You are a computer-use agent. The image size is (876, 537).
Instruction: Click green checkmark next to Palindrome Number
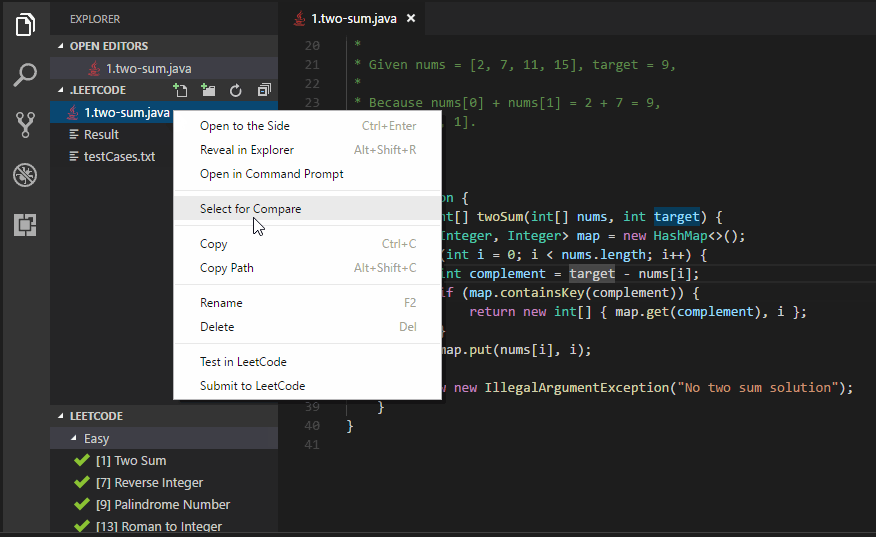click(82, 504)
